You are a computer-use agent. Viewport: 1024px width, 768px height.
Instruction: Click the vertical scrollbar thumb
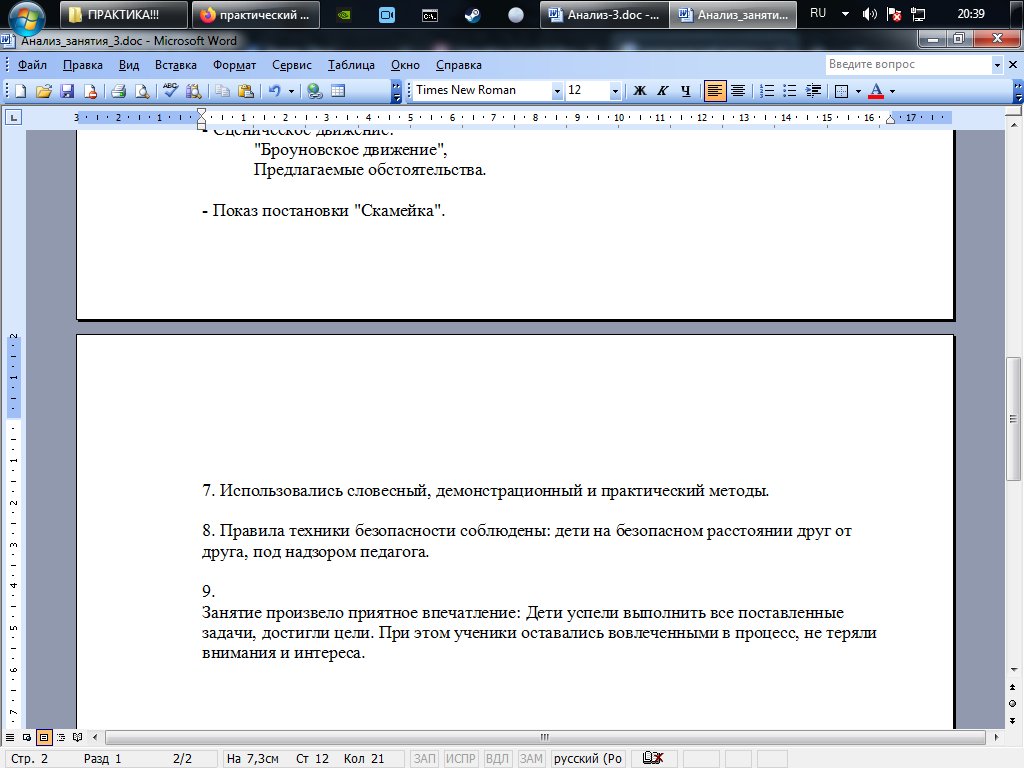1013,419
